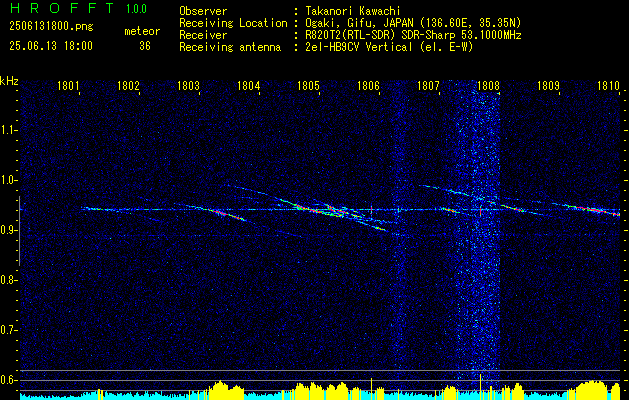Image resolution: width=629 pixels, height=400 pixels.
Task: Click the meteor count value 36
Action: [x=145, y=46]
